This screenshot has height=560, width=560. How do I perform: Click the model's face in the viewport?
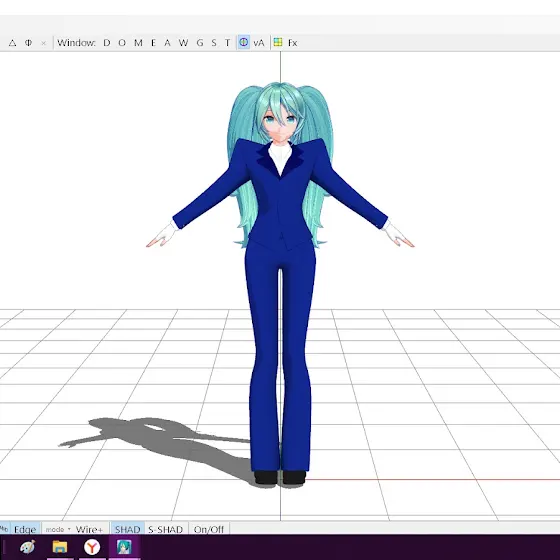[280, 123]
